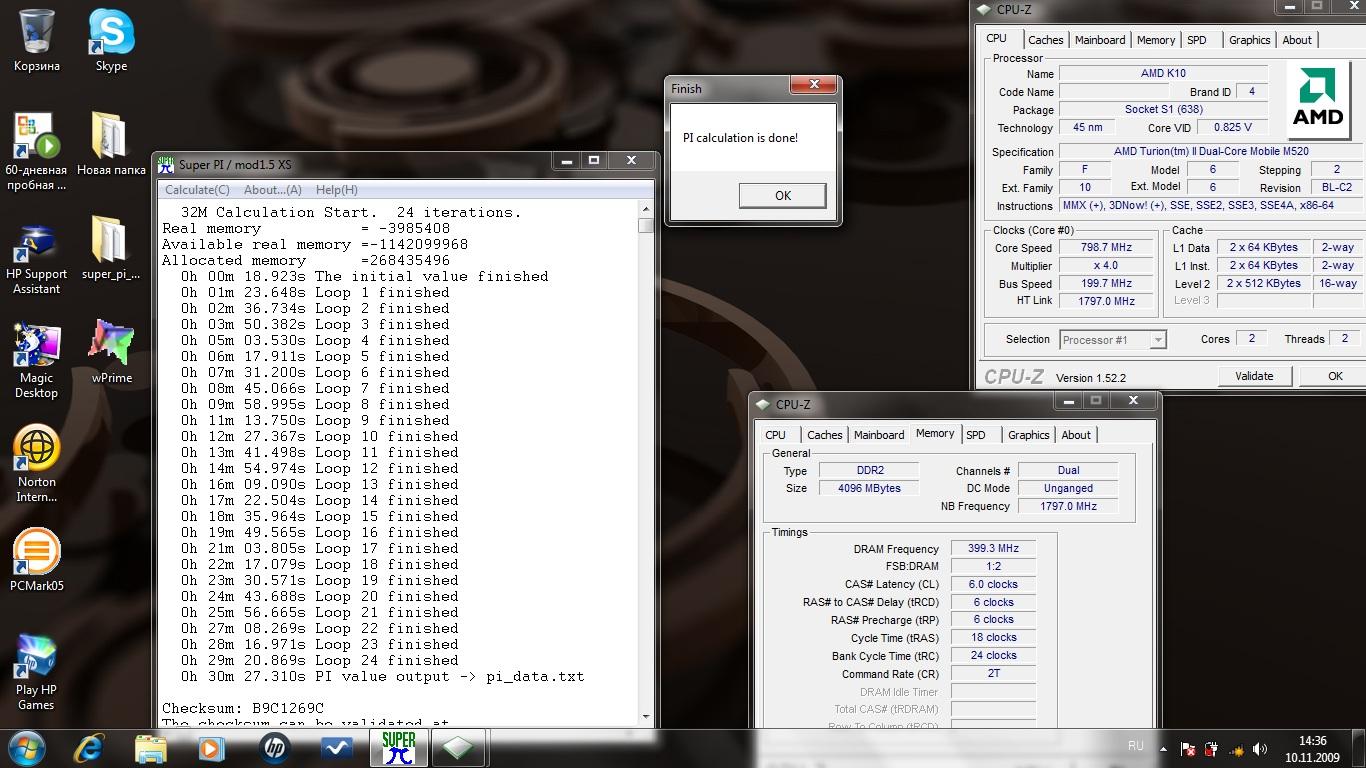The width and height of the screenshot is (1366, 768).
Task: Click the Show desktop strip by the clock
Action: tap(1359, 749)
